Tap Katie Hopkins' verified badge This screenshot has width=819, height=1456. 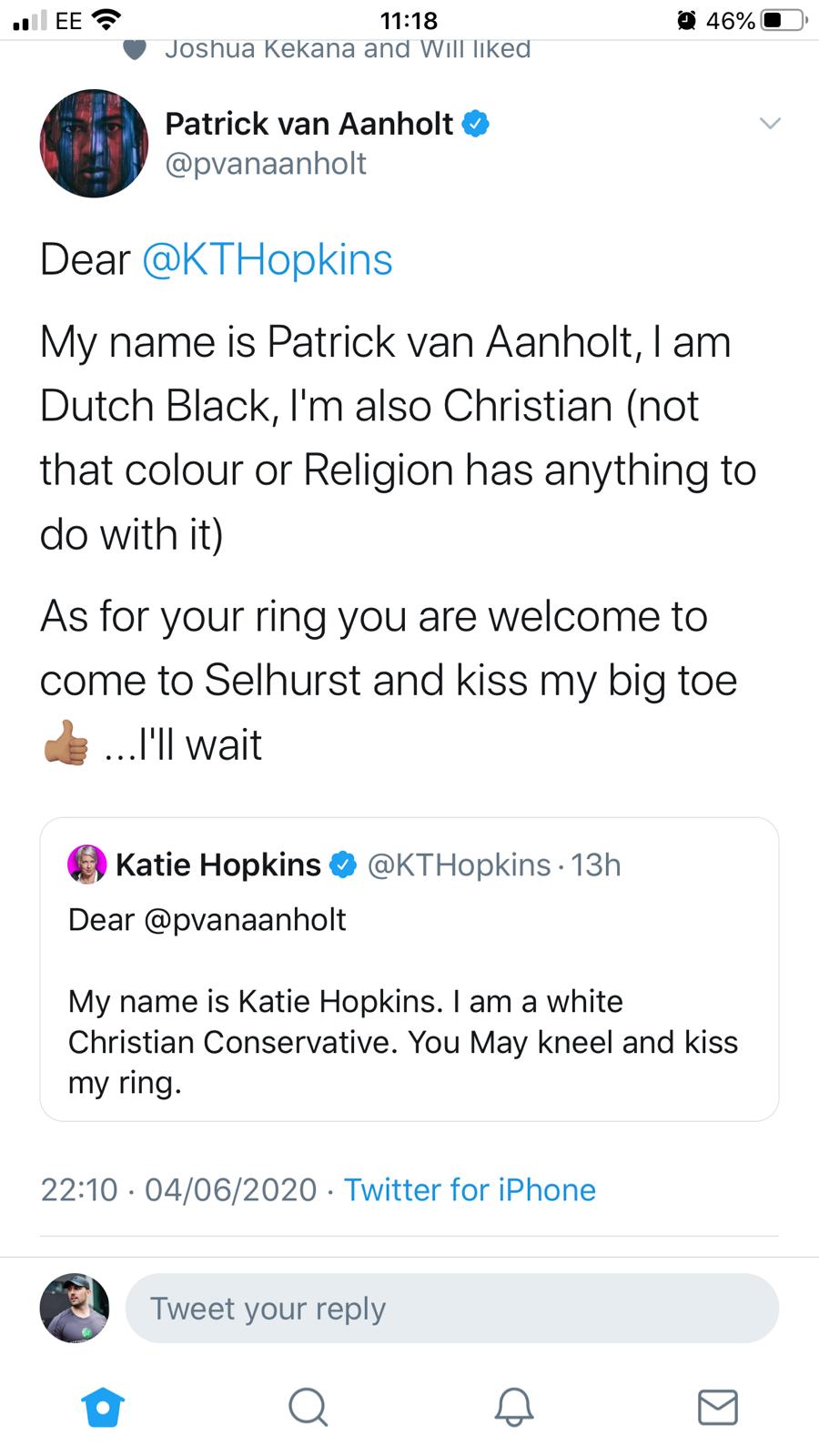pyautogui.click(x=343, y=864)
